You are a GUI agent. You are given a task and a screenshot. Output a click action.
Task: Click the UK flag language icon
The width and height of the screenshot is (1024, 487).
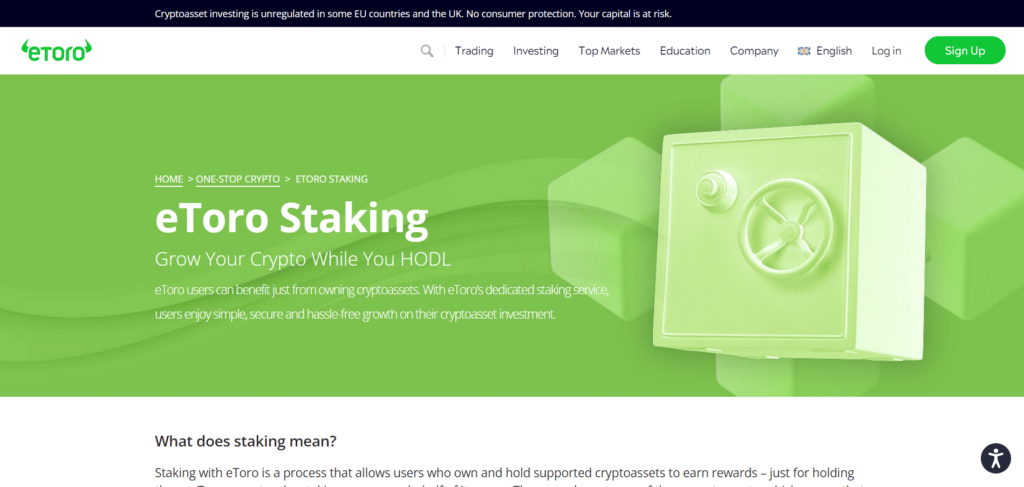[804, 51]
